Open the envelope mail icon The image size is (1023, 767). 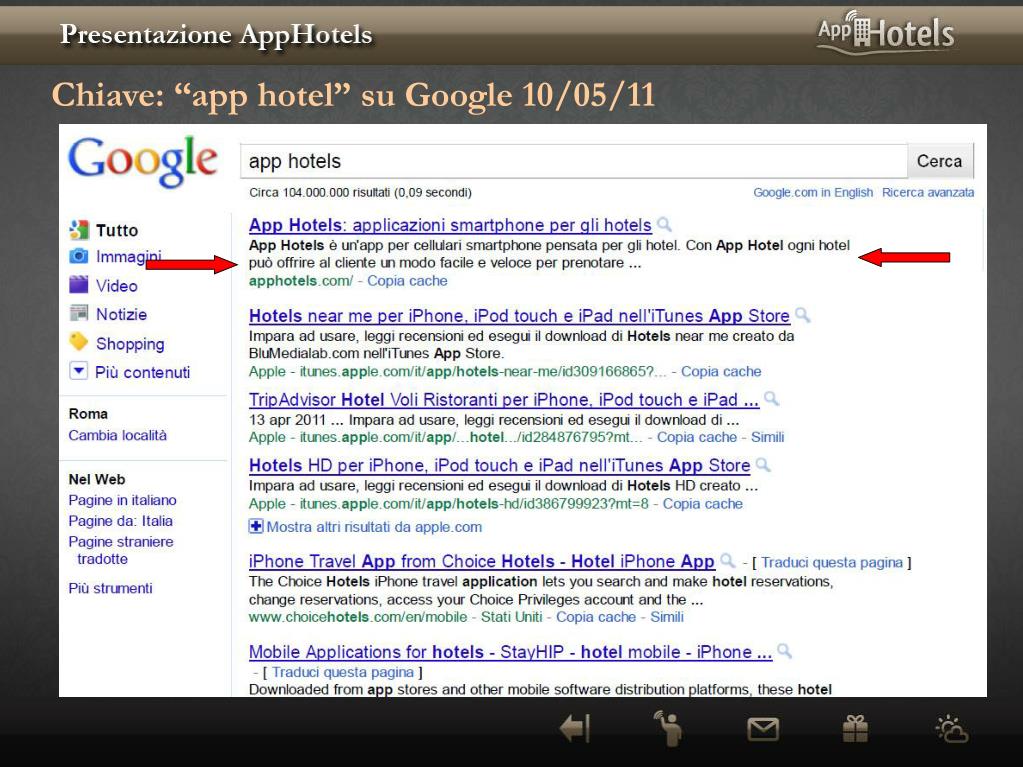[x=763, y=729]
